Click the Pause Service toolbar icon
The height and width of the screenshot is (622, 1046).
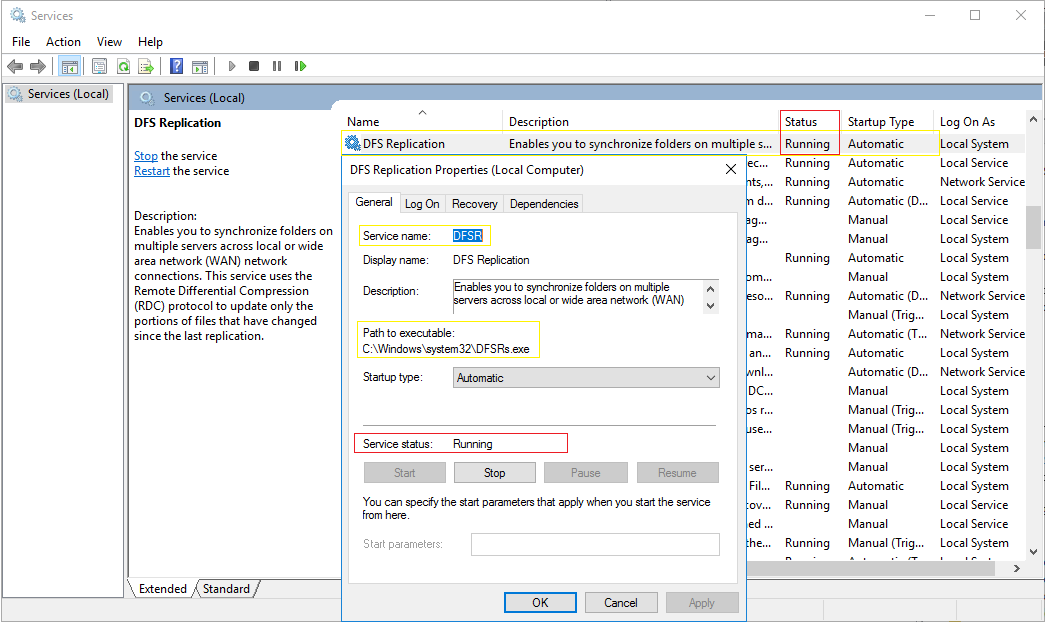click(277, 66)
